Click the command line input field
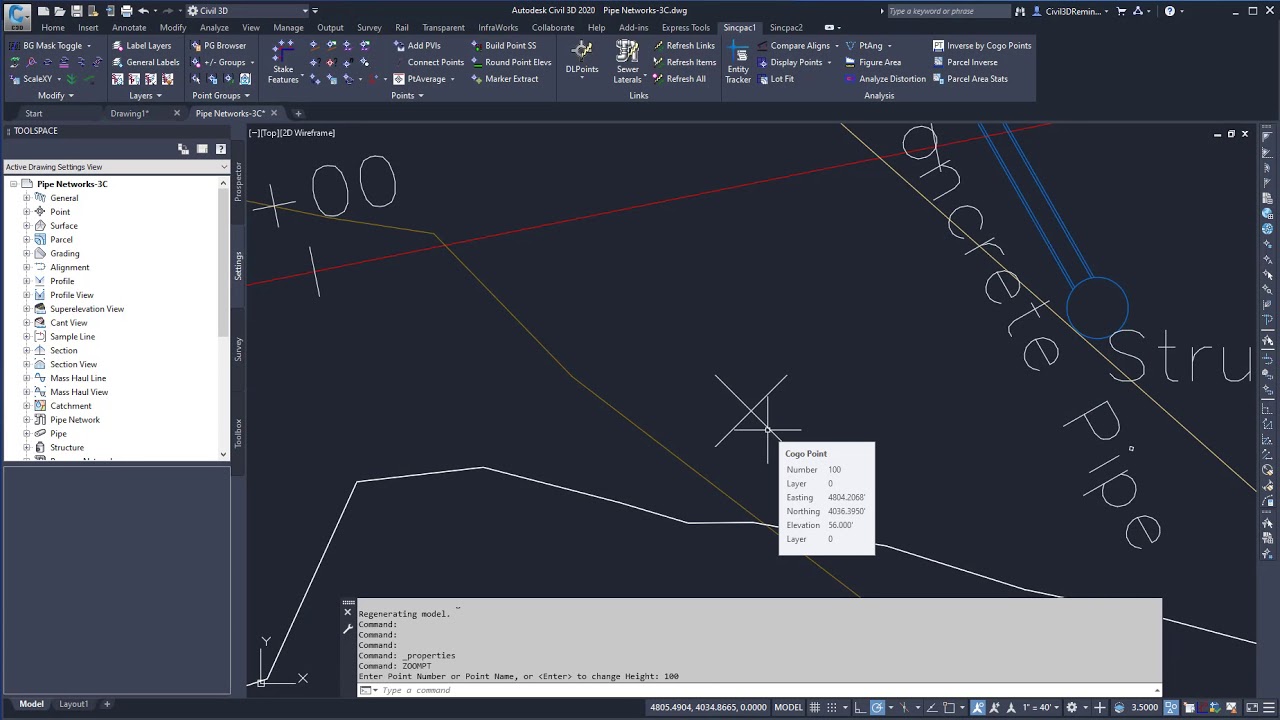The width and height of the screenshot is (1280, 720). (760, 690)
